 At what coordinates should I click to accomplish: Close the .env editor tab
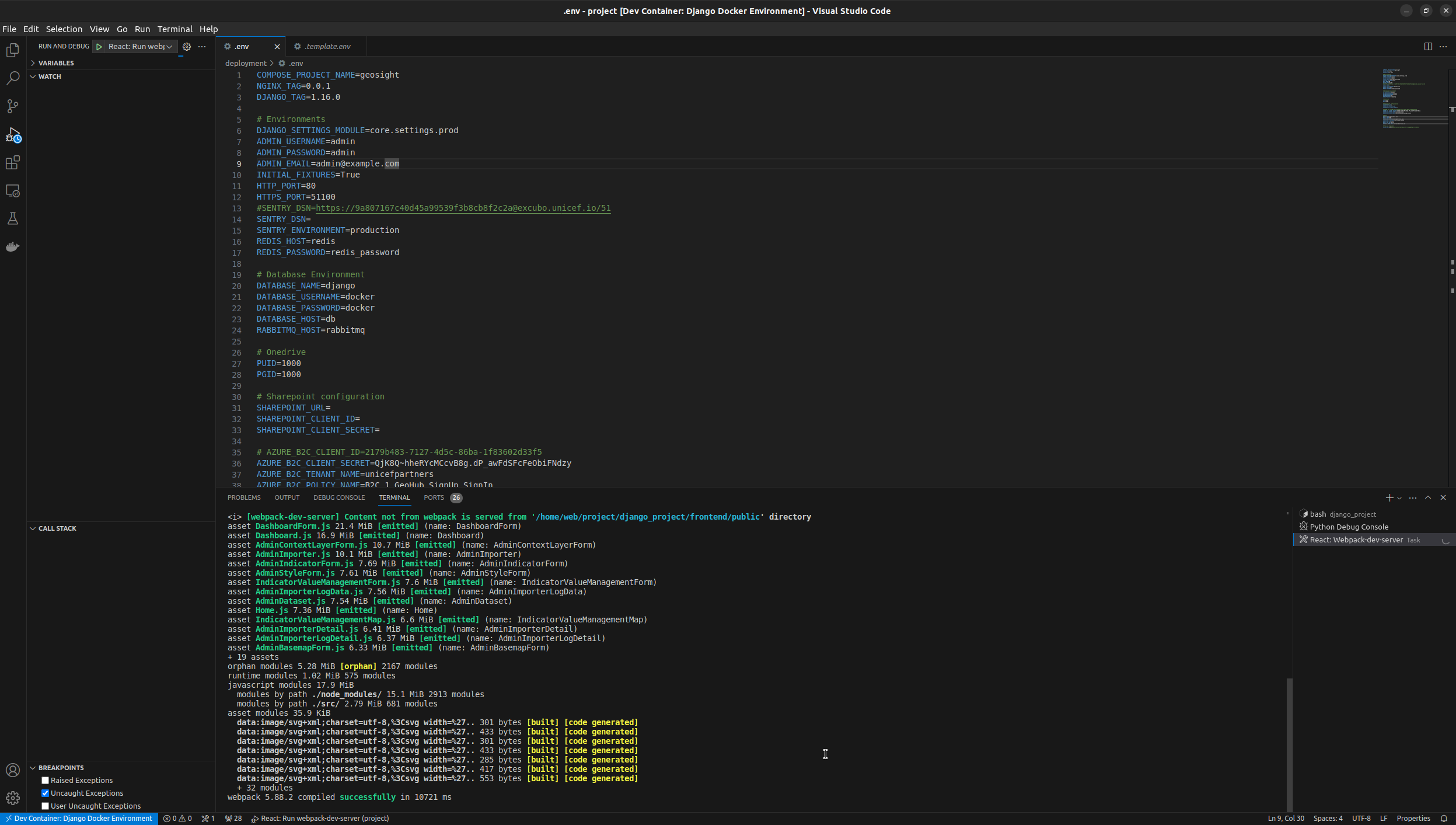click(277, 47)
